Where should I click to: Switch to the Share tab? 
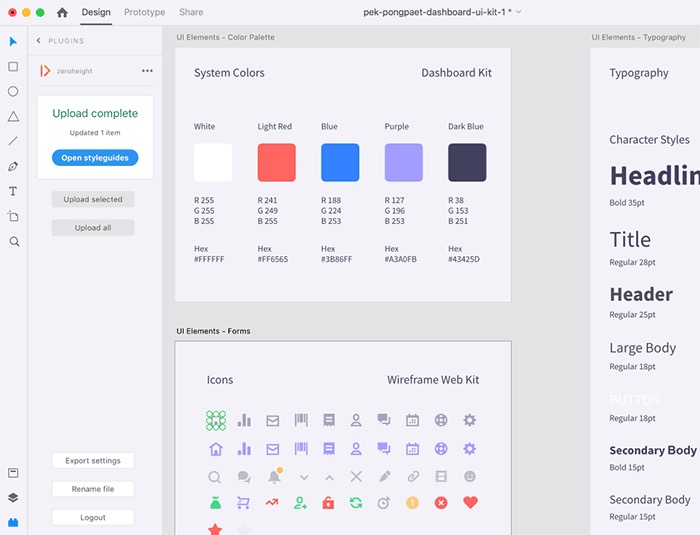(191, 12)
